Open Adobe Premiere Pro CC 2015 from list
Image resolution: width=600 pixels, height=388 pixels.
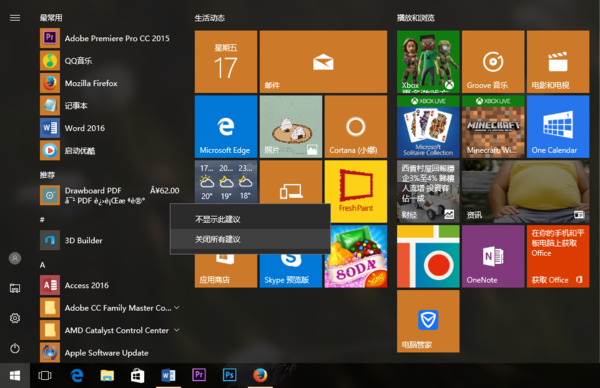(109, 38)
